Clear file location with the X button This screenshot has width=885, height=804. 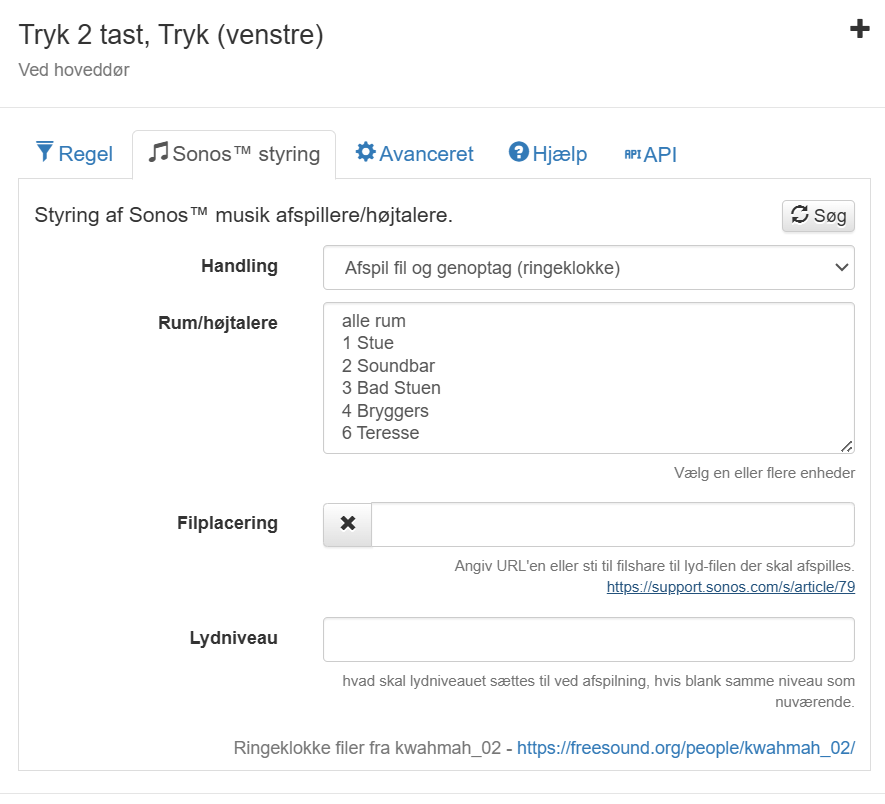click(347, 524)
